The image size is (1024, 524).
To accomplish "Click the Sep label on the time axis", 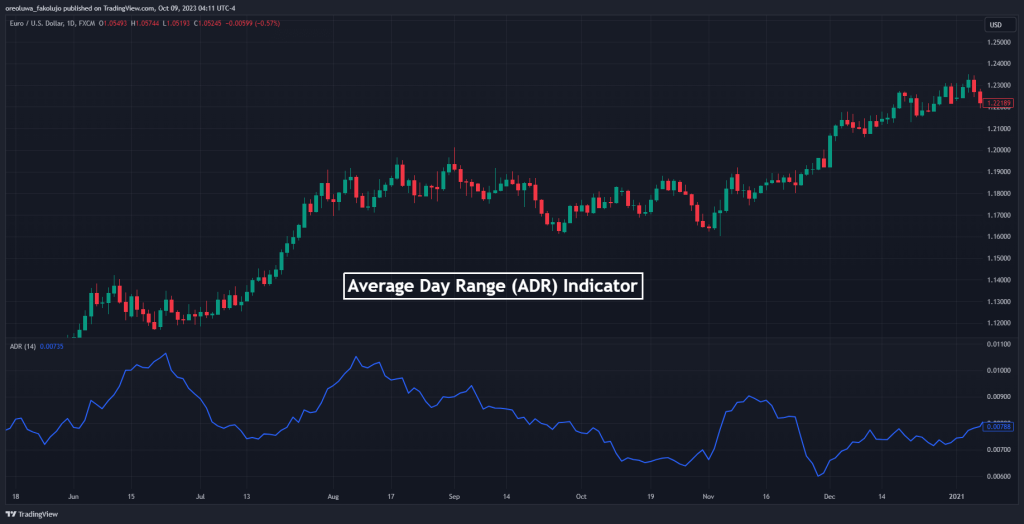I will point(453,495).
